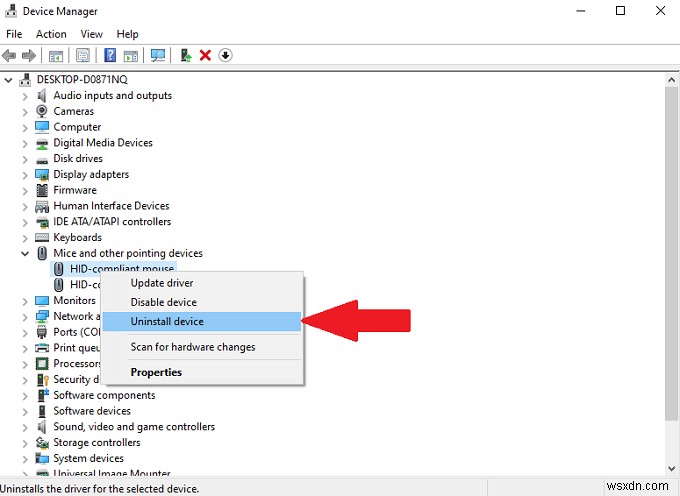Click the Mice and other pointing devices icon
Screen dimensions: 680x496
click(x=42, y=253)
